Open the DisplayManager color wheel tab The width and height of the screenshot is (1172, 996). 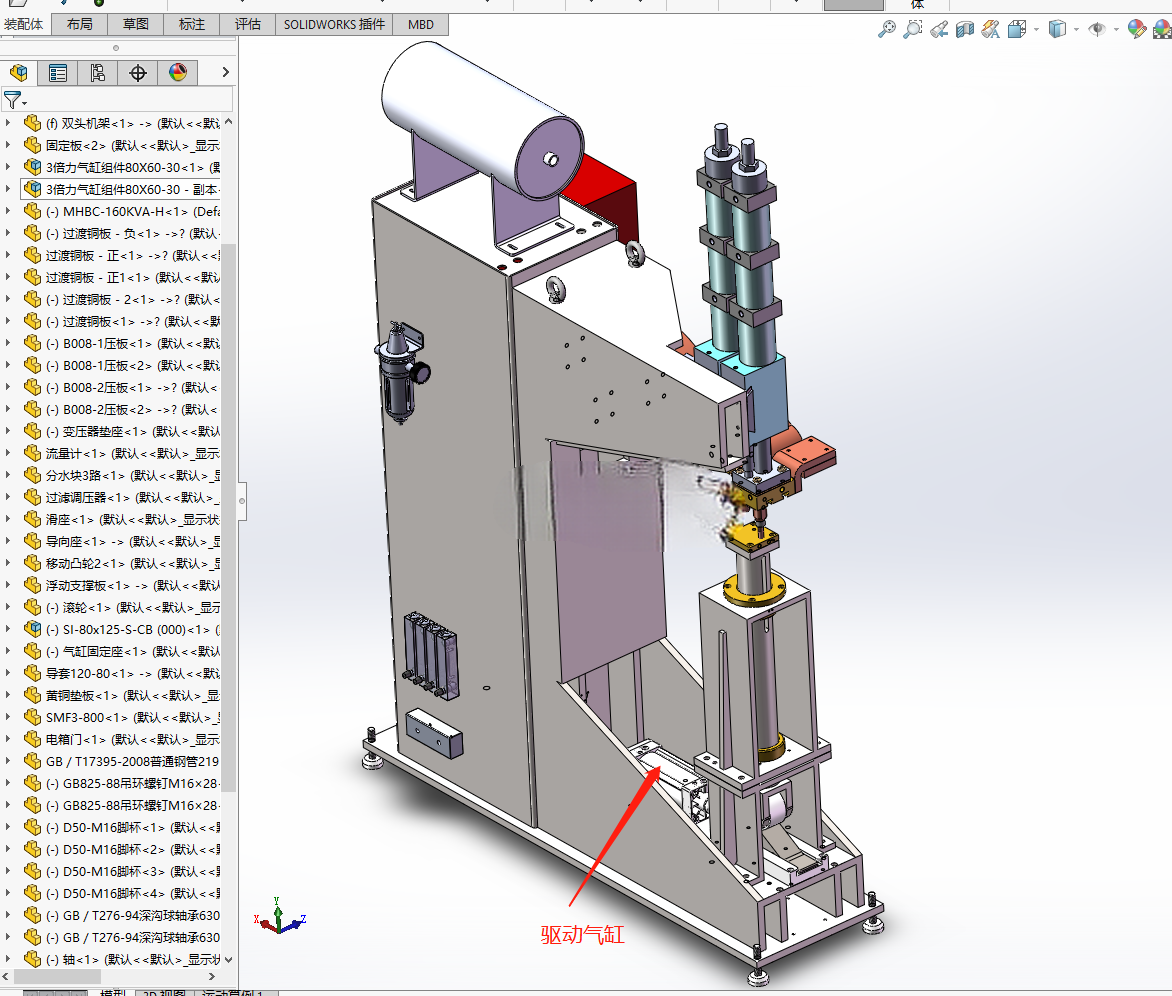pyautogui.click(x=178, y=72)
